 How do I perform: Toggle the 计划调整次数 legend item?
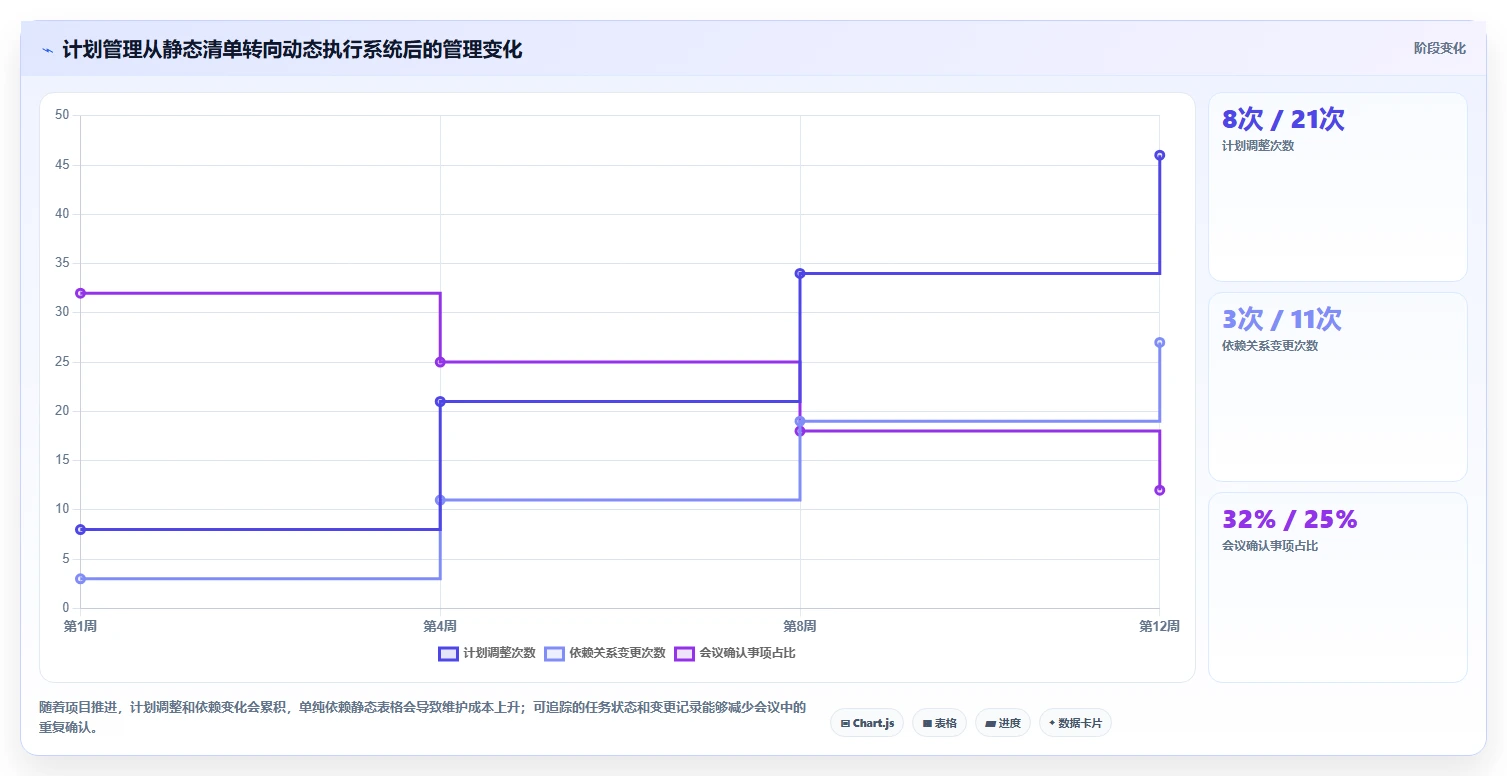pyautogui.click(x=487, y=653)
